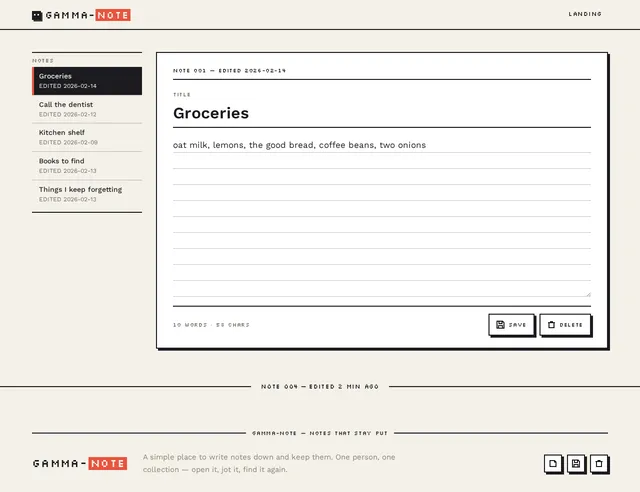This screenshot has height=492, width=640.
Task: Click the GAMMA-NOTE logo in footer
Action: point(80,463)
